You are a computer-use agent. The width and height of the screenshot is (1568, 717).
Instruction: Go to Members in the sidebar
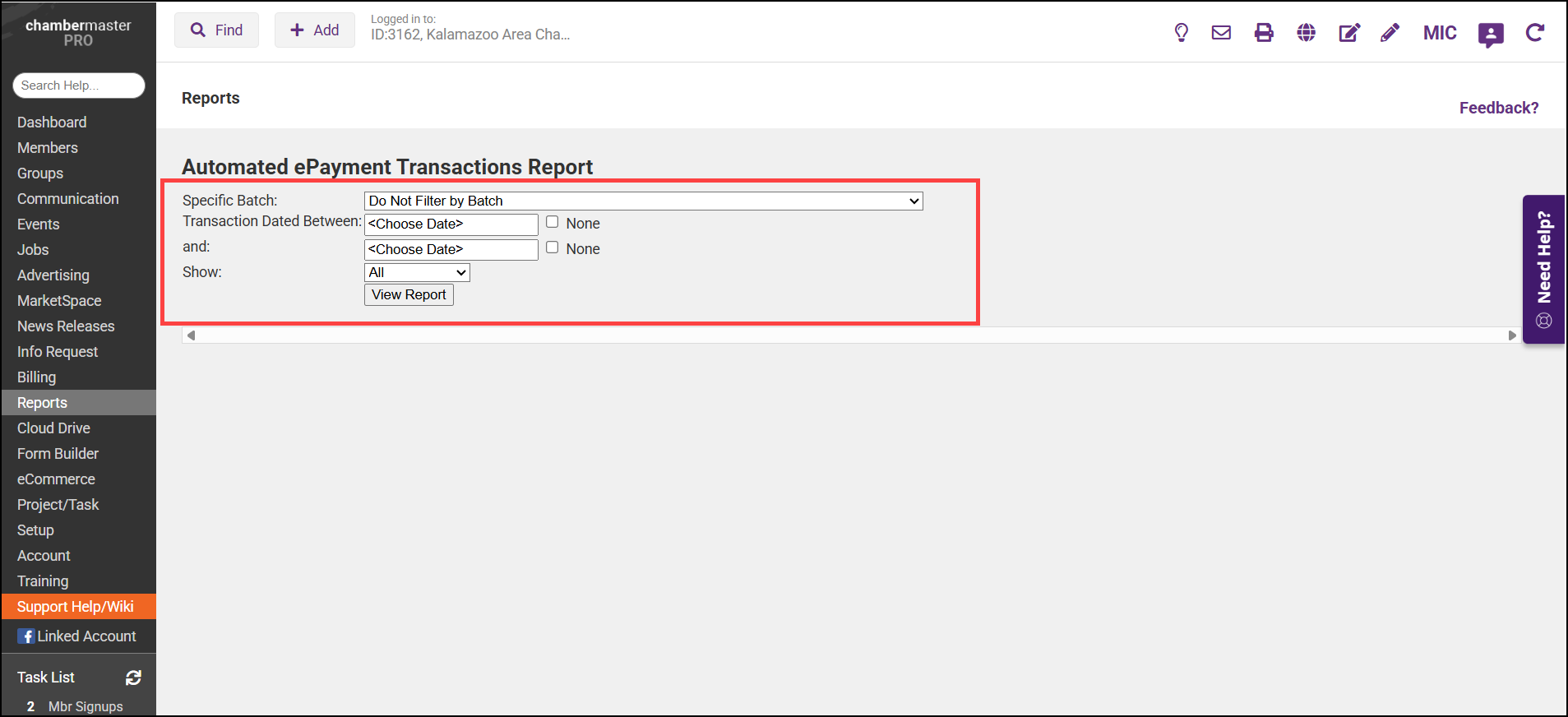(48, 148)
